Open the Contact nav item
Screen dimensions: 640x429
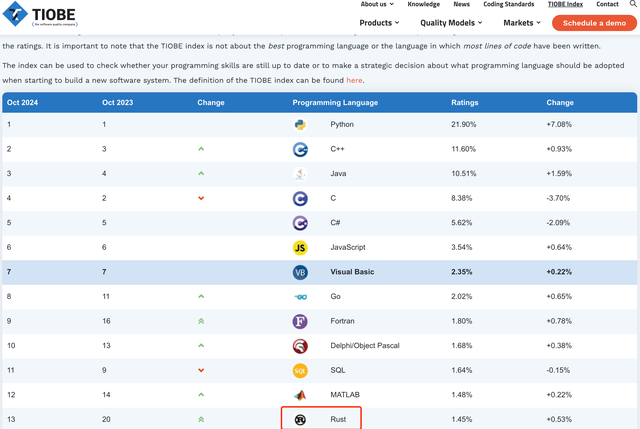(607, 4)
